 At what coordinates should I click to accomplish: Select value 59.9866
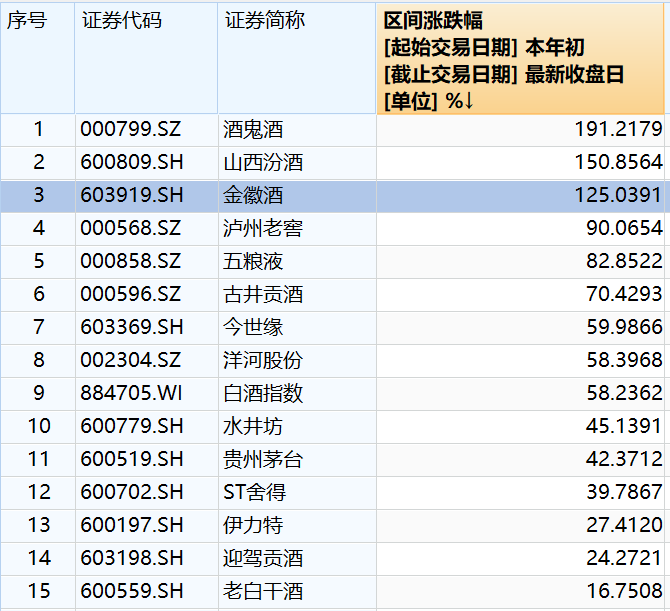pyautogui.click(x=624, y=327)
